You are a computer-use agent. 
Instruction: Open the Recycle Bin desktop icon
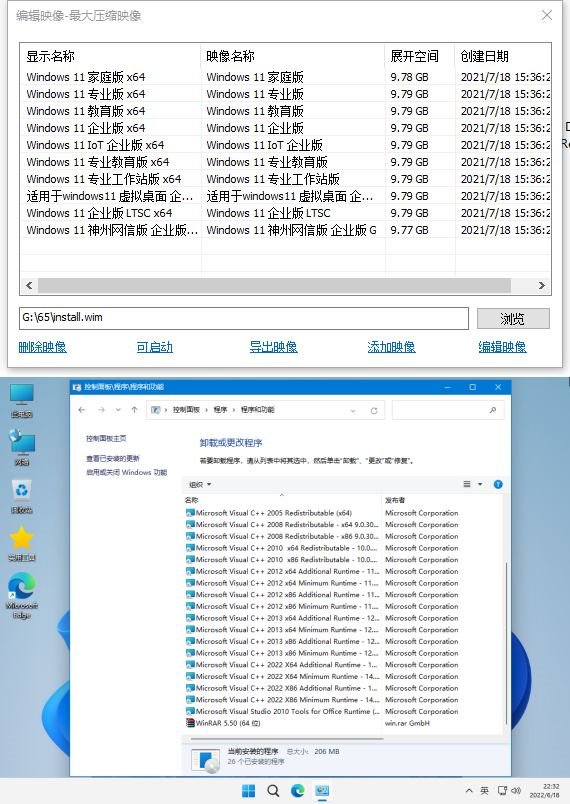[x=22, y=495]
